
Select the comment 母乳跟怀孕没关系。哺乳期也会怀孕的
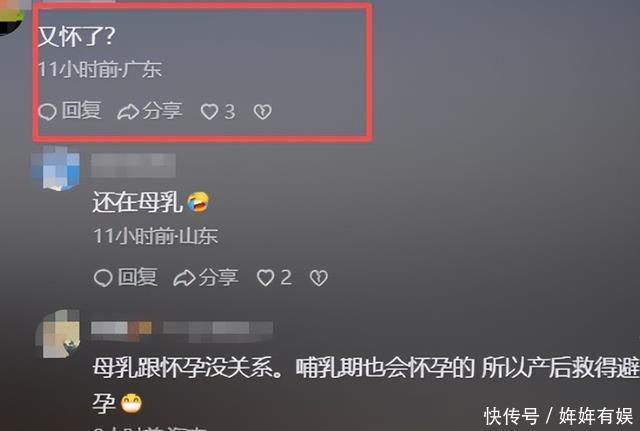coord(284,368)
